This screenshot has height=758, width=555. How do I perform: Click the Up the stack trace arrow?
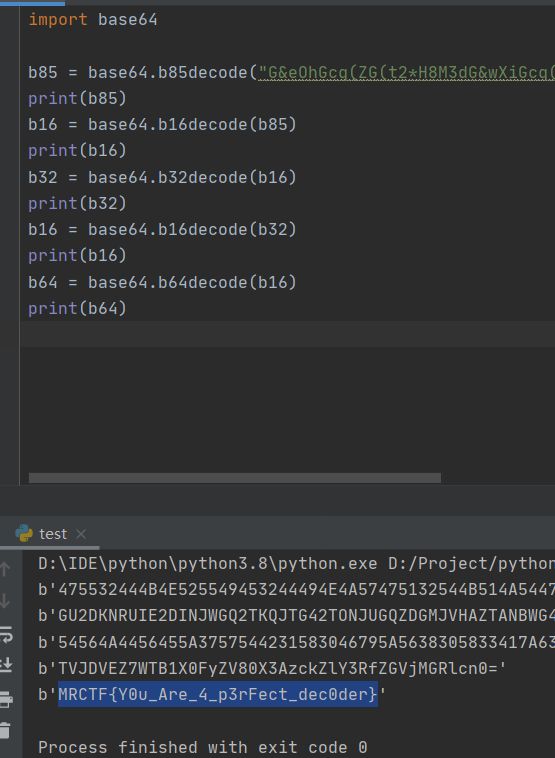tap(5, 569)
